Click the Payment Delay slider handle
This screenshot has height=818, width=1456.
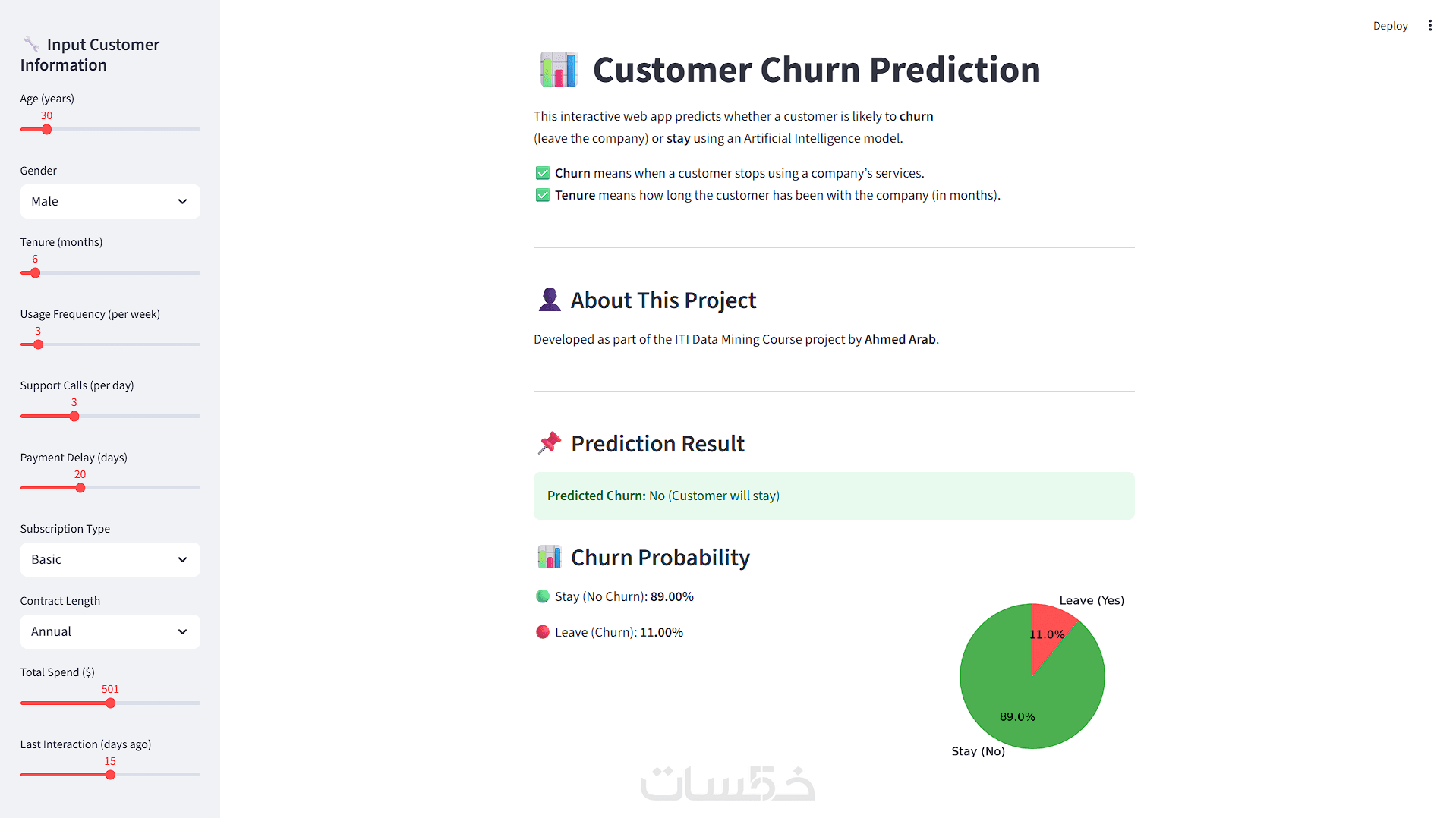pos(80,488)
